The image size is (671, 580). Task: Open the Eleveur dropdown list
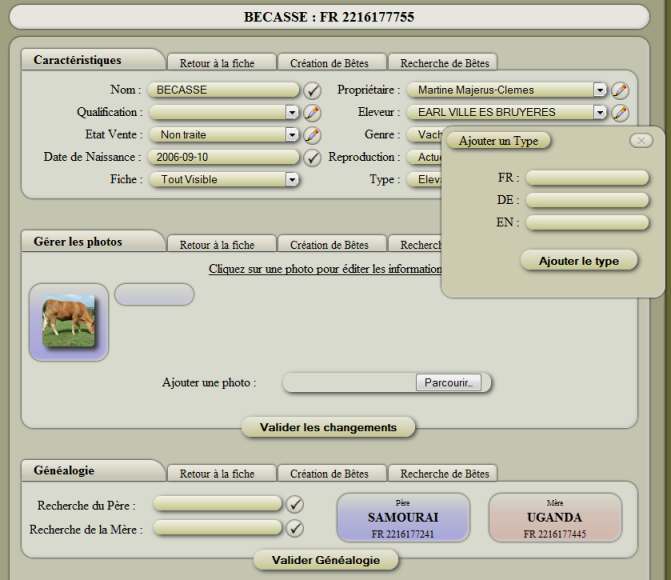[x=599, y=112]
